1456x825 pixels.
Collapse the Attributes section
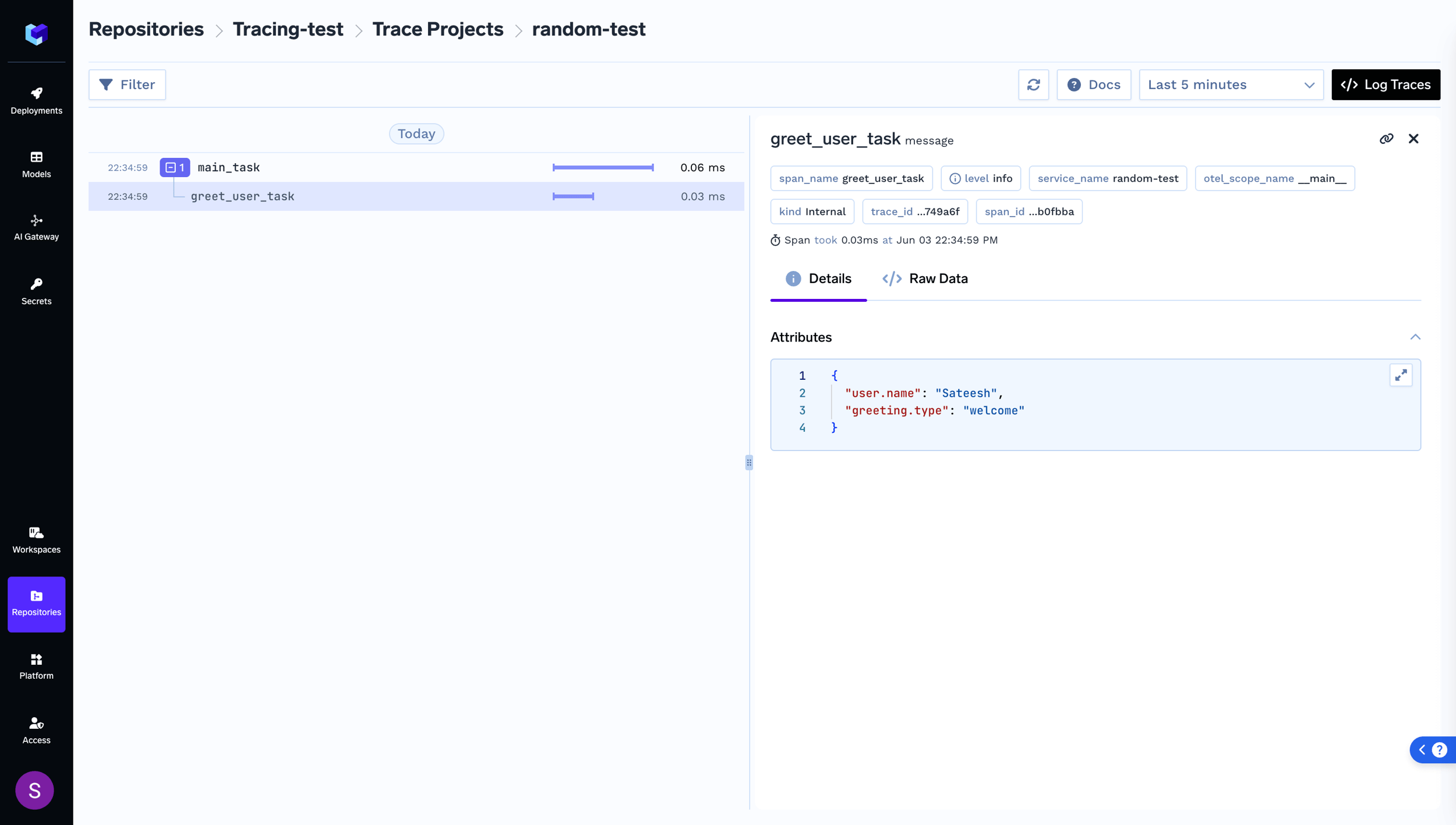1415,337
